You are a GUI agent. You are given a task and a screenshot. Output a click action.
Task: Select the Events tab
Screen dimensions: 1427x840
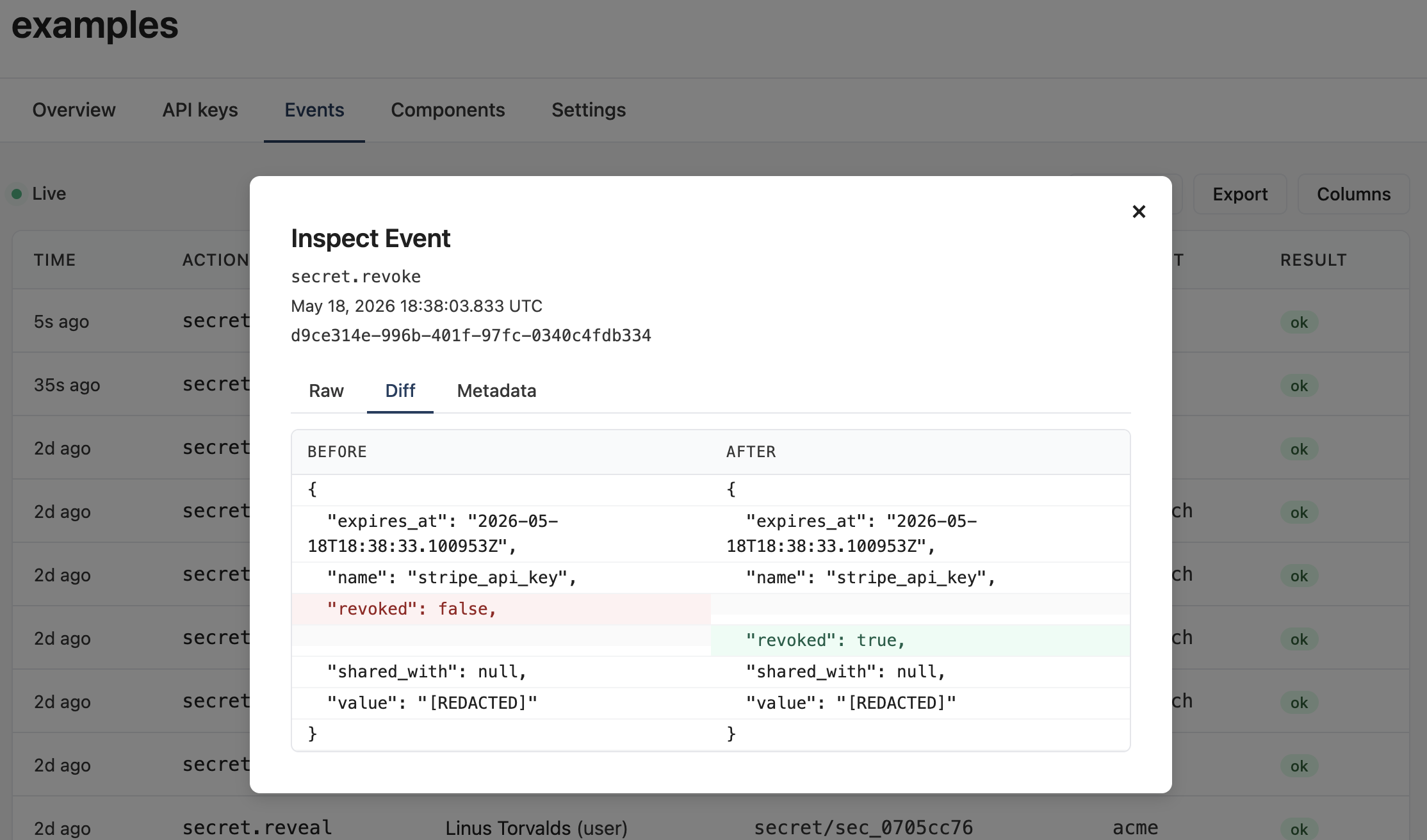(314, 110)
